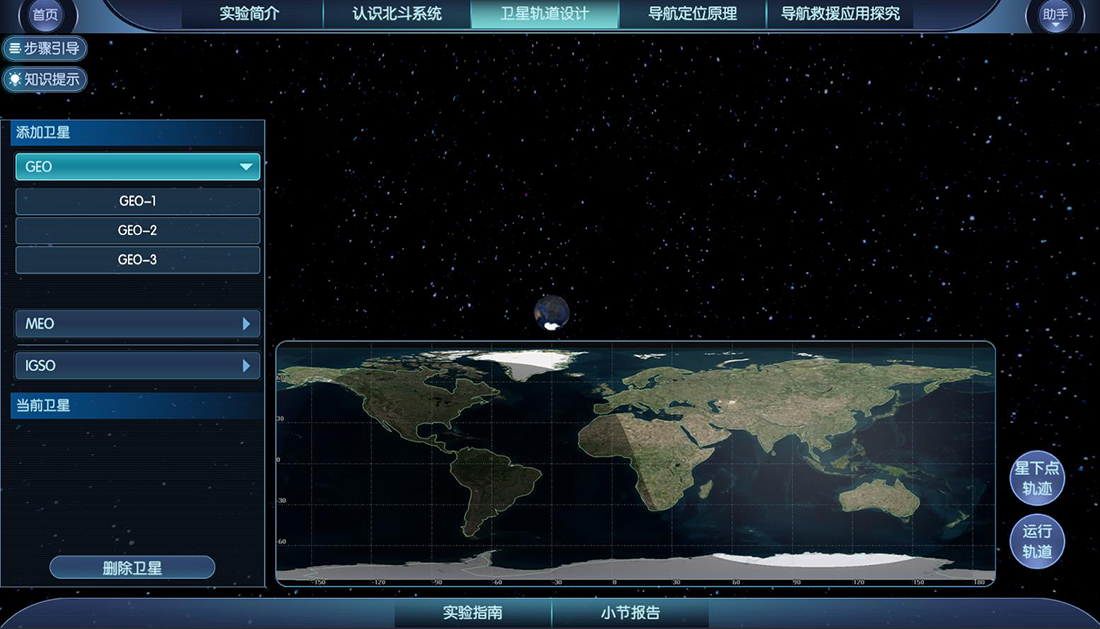This screenshot has width=1100, height=629.
Task: Open 小节报告 section report
Action: tap(630, 613)
